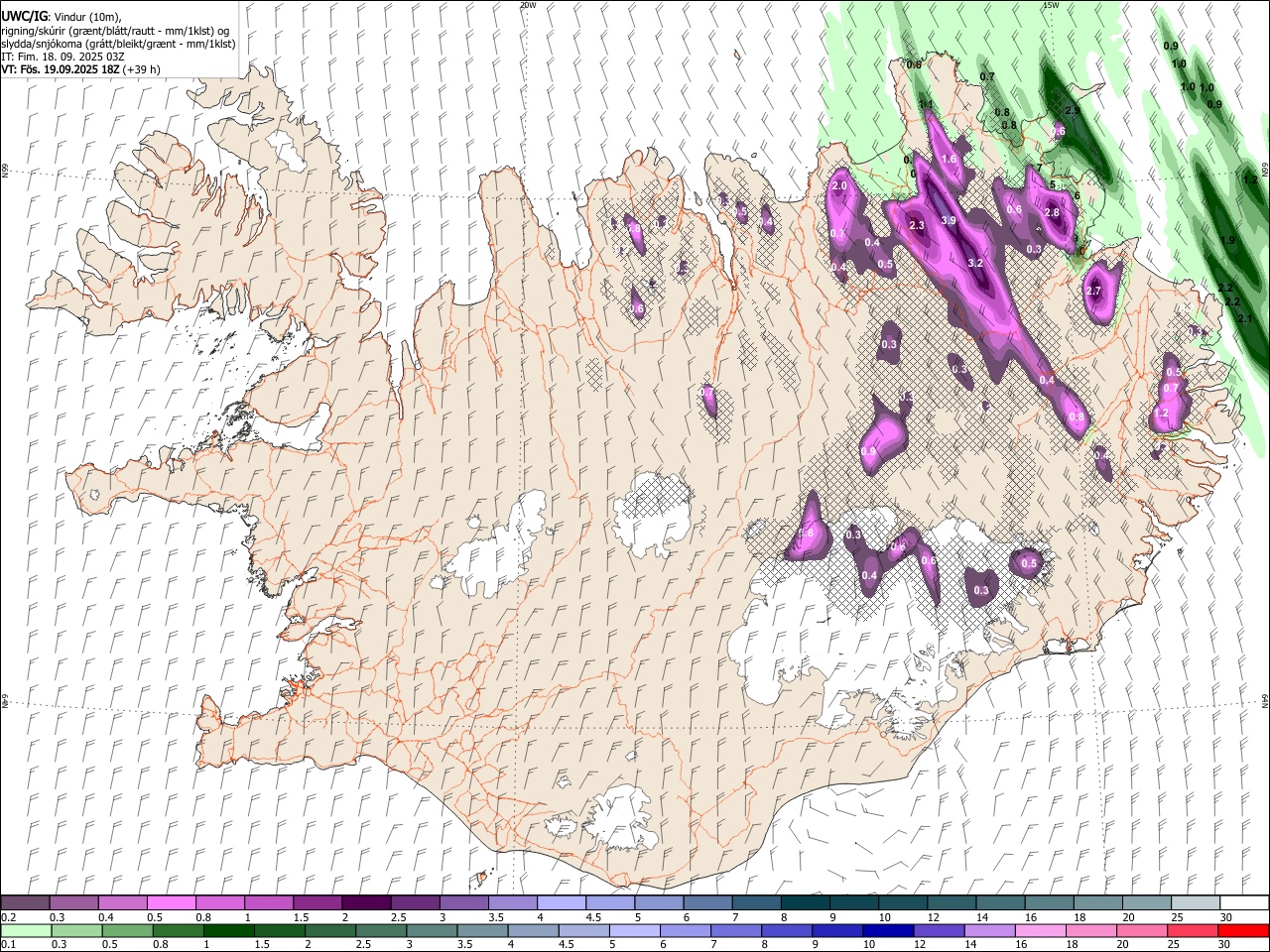
Task: Click the '0.2' label in the top legend row
Action: tap(8, 917)
